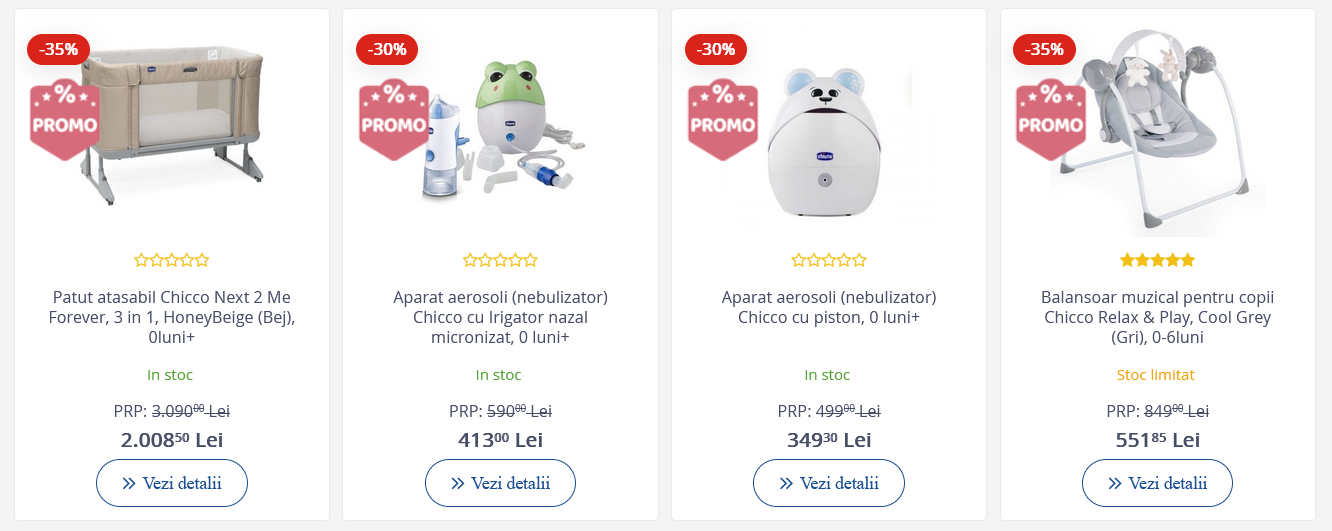Screen dimensions: 1332x531
Task: Open Balansoar muzical Chicco Relax & Play link
Action: pos(1157,318)
